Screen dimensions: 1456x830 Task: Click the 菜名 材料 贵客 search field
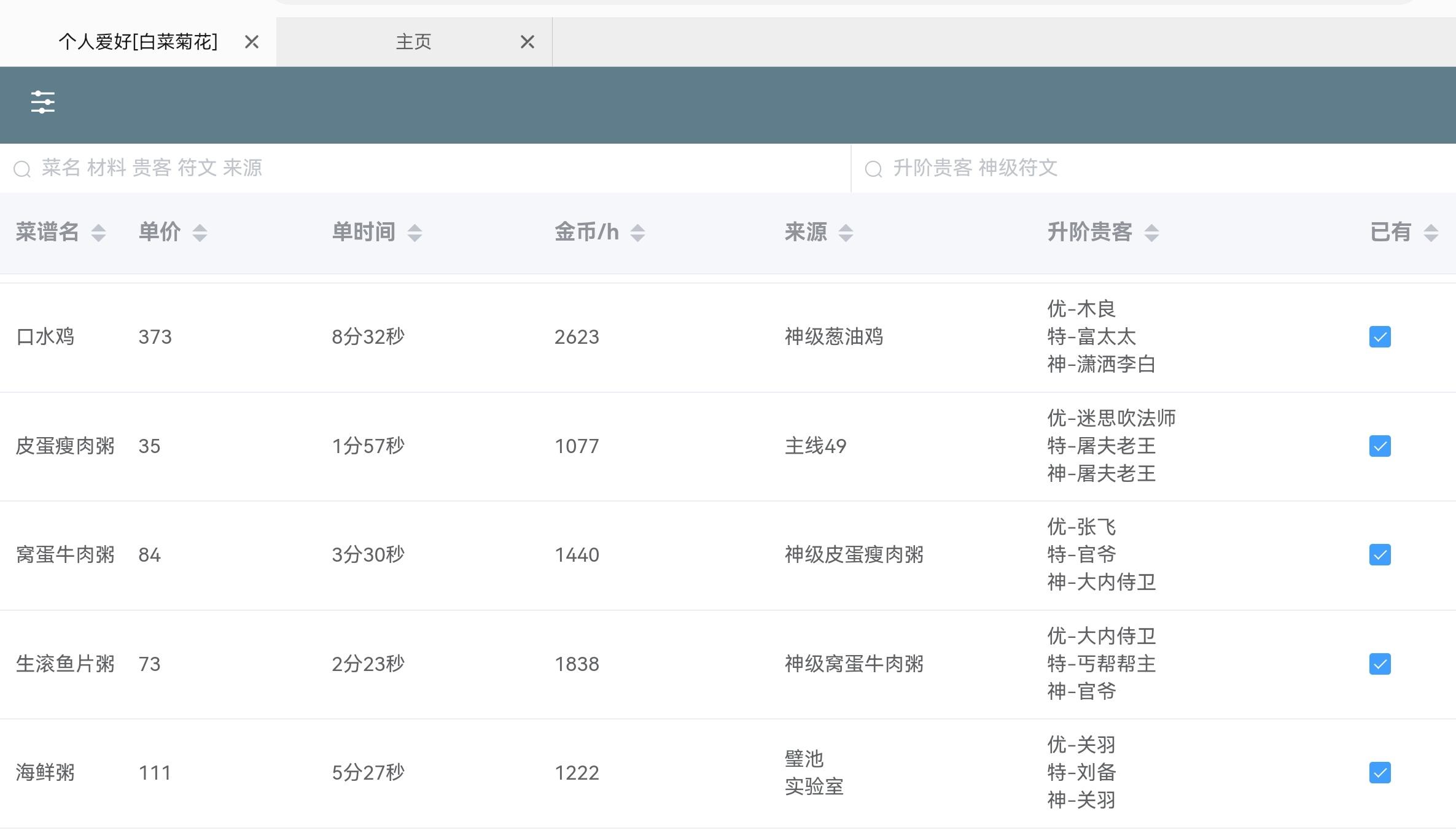click(x=426, y=168)
